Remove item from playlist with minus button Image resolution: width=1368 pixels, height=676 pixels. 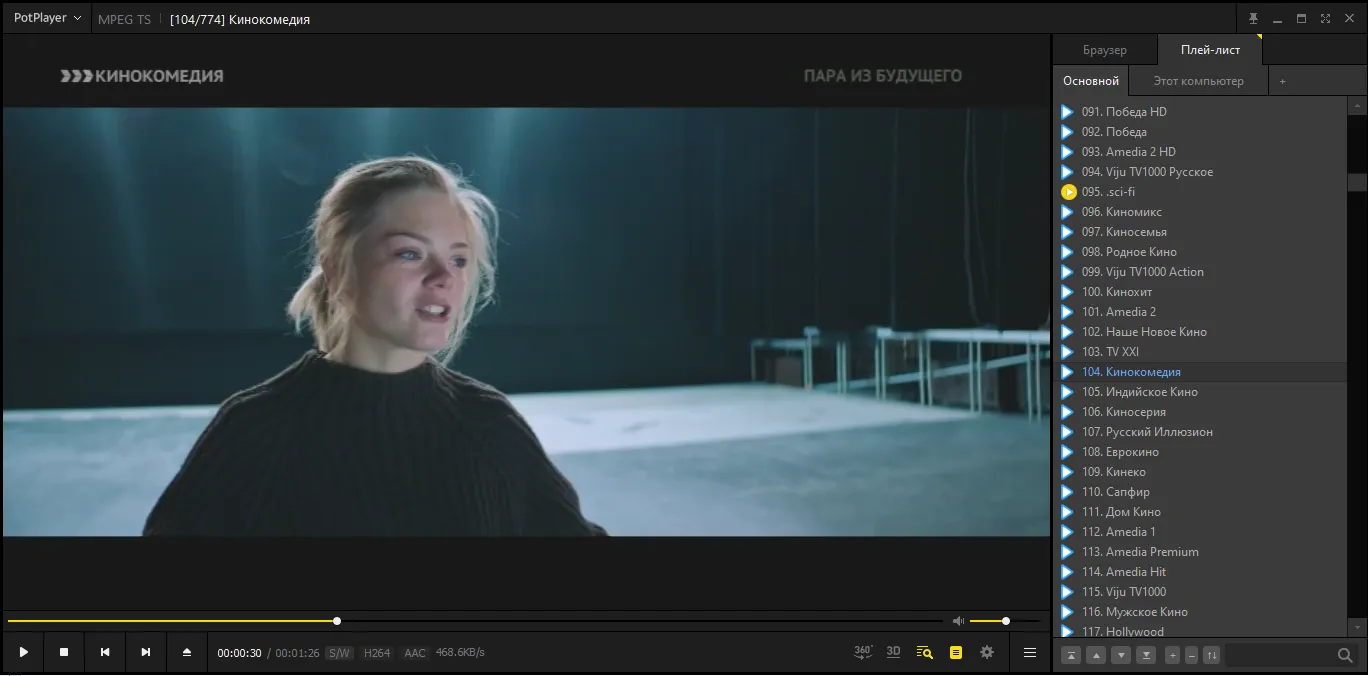click(1191, 655)
